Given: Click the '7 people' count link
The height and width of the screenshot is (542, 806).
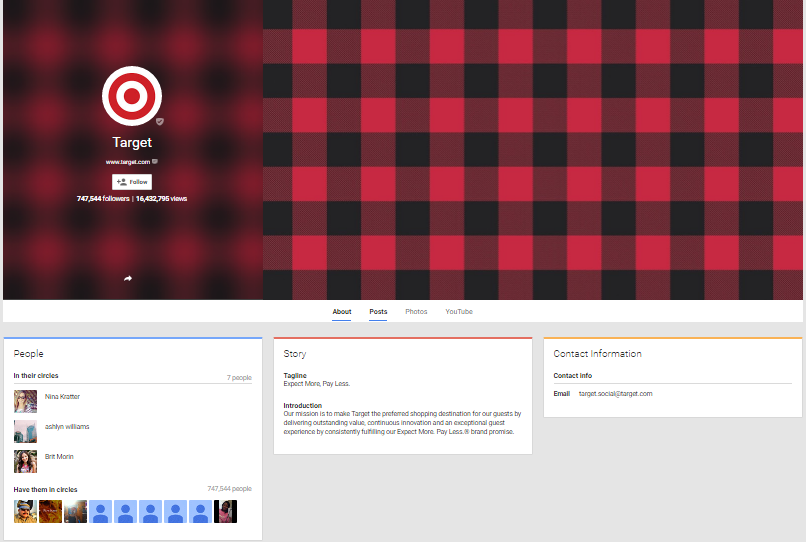Looking at the screenshot, I should [239, 377].
